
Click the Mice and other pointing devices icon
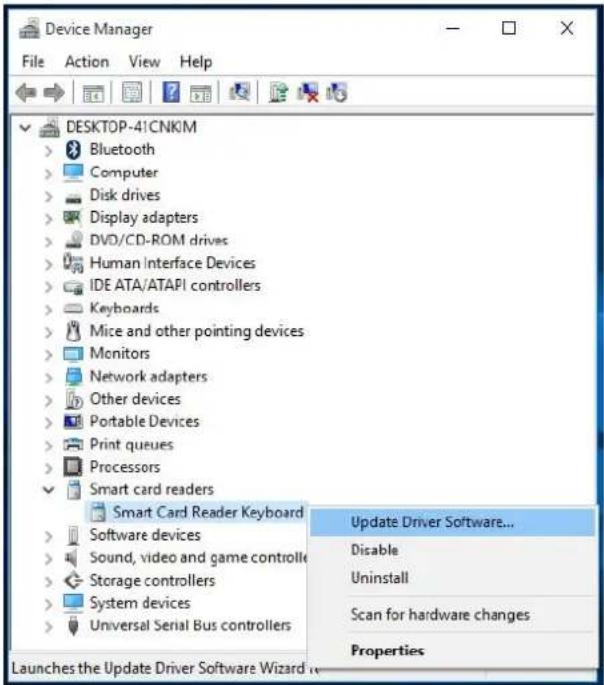[73, 331]
